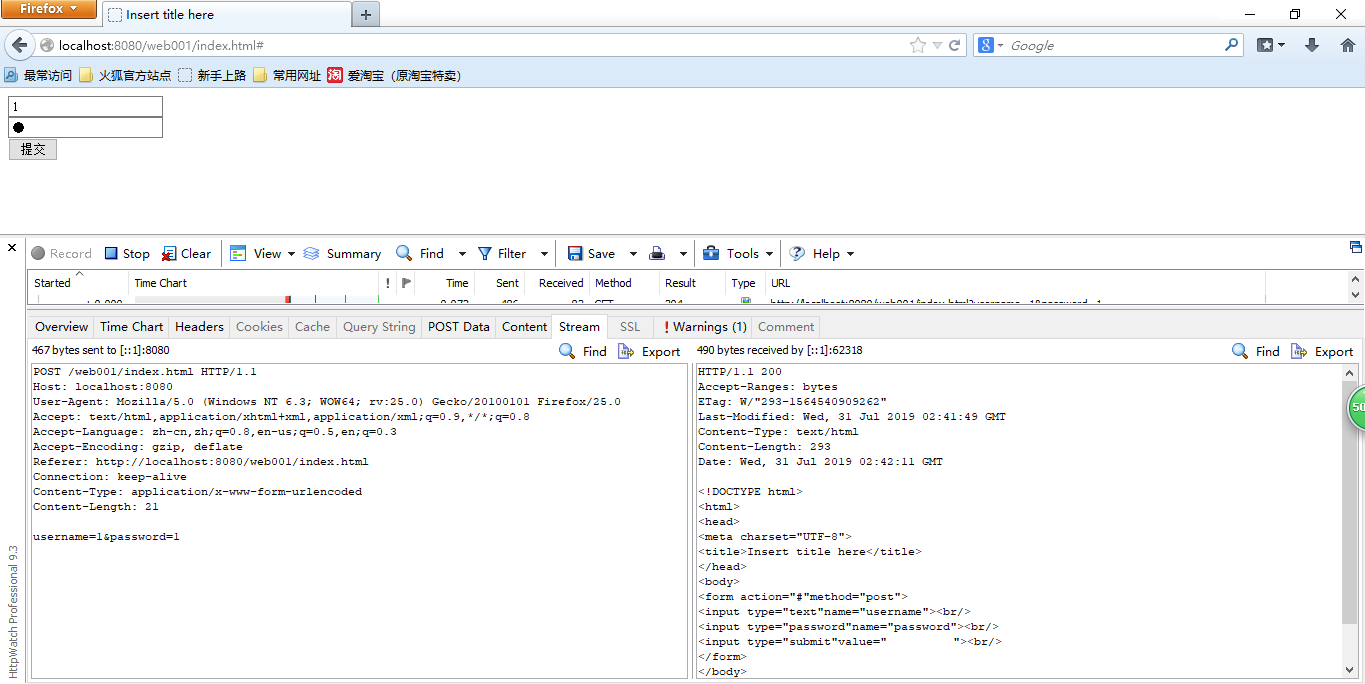The height and width of the screenshot is (684, 1365).
Task: Switch to the Query String tab
Action: (379, 327)
